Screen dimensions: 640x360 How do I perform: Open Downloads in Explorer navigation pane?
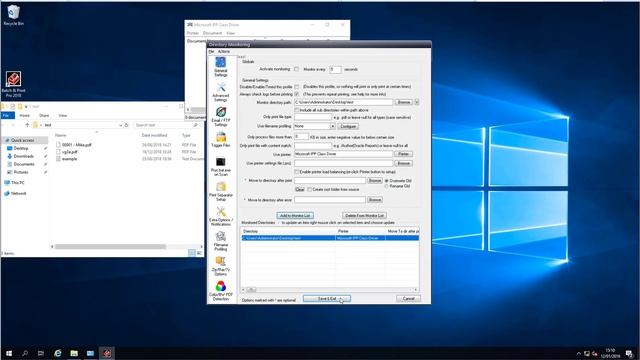click(24, 156)
